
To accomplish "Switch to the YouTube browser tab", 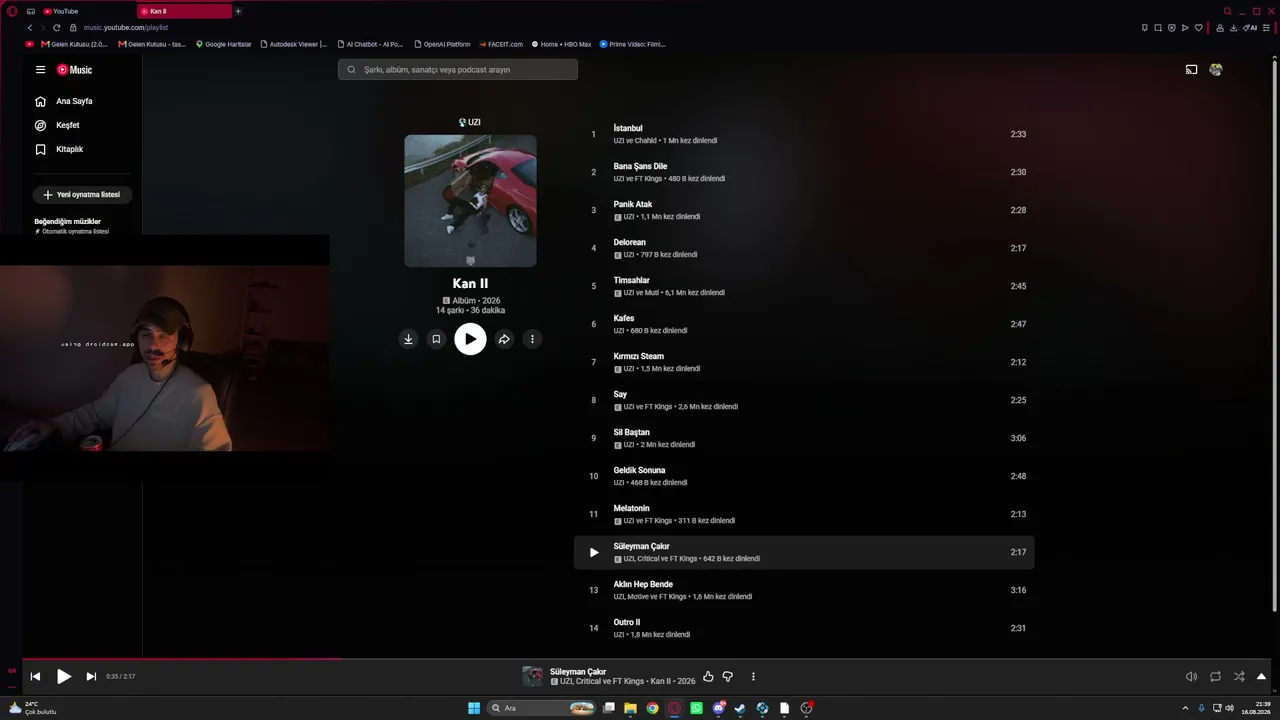I will (x=87, y=11).
